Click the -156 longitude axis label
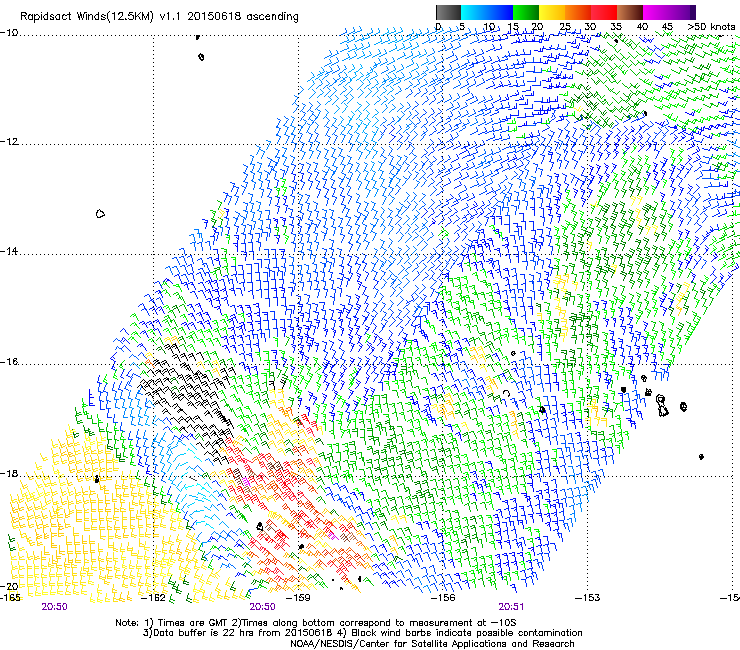The image size is (740, 650). point(443,598)
